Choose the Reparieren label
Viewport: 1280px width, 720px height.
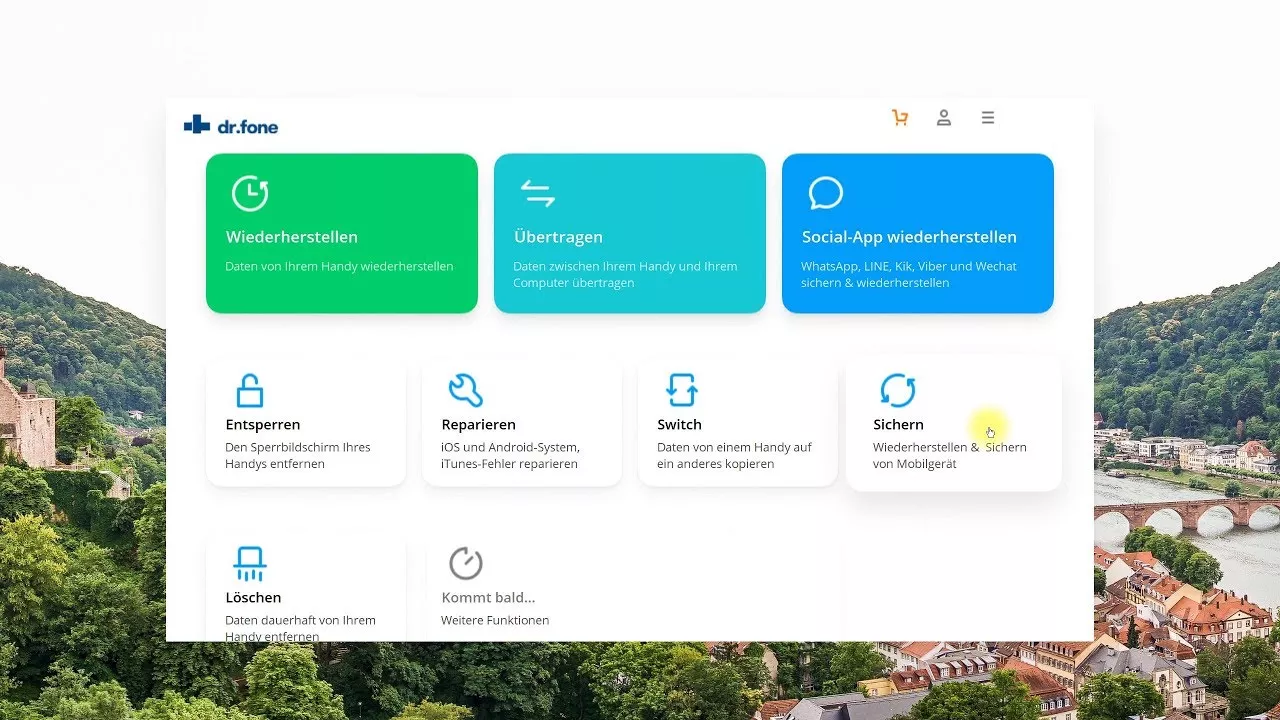click(x=478, y=425)
